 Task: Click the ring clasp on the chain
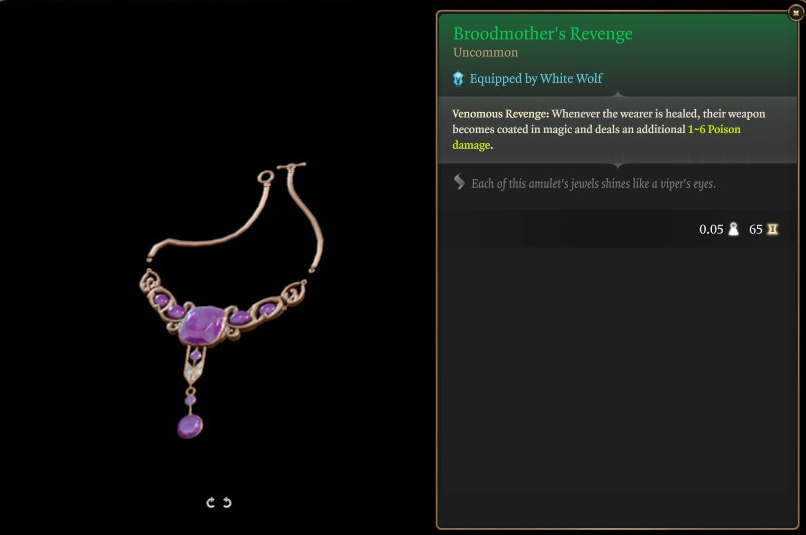tap(265, 177)
